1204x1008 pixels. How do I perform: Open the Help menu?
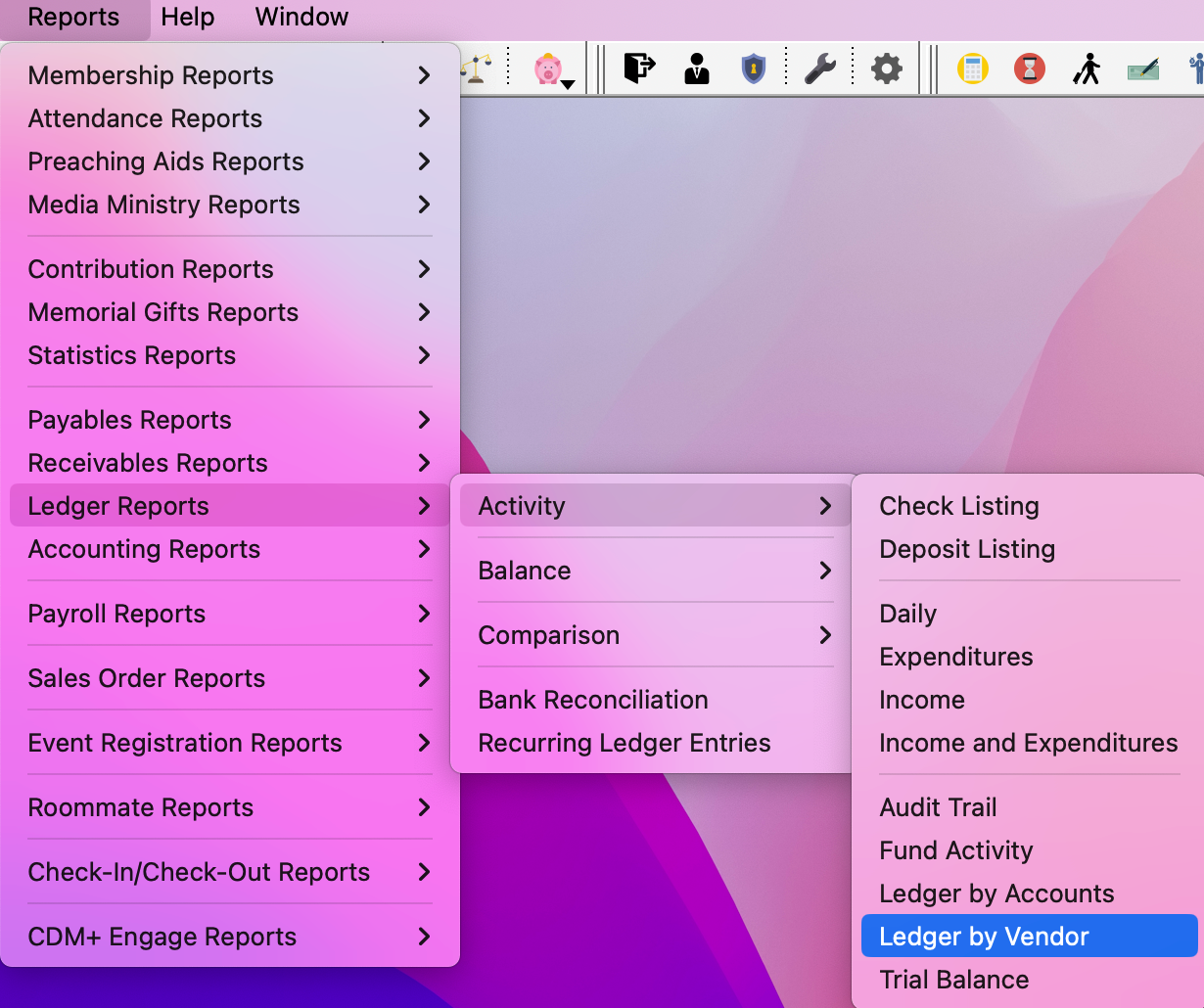[x=187, y=18]
